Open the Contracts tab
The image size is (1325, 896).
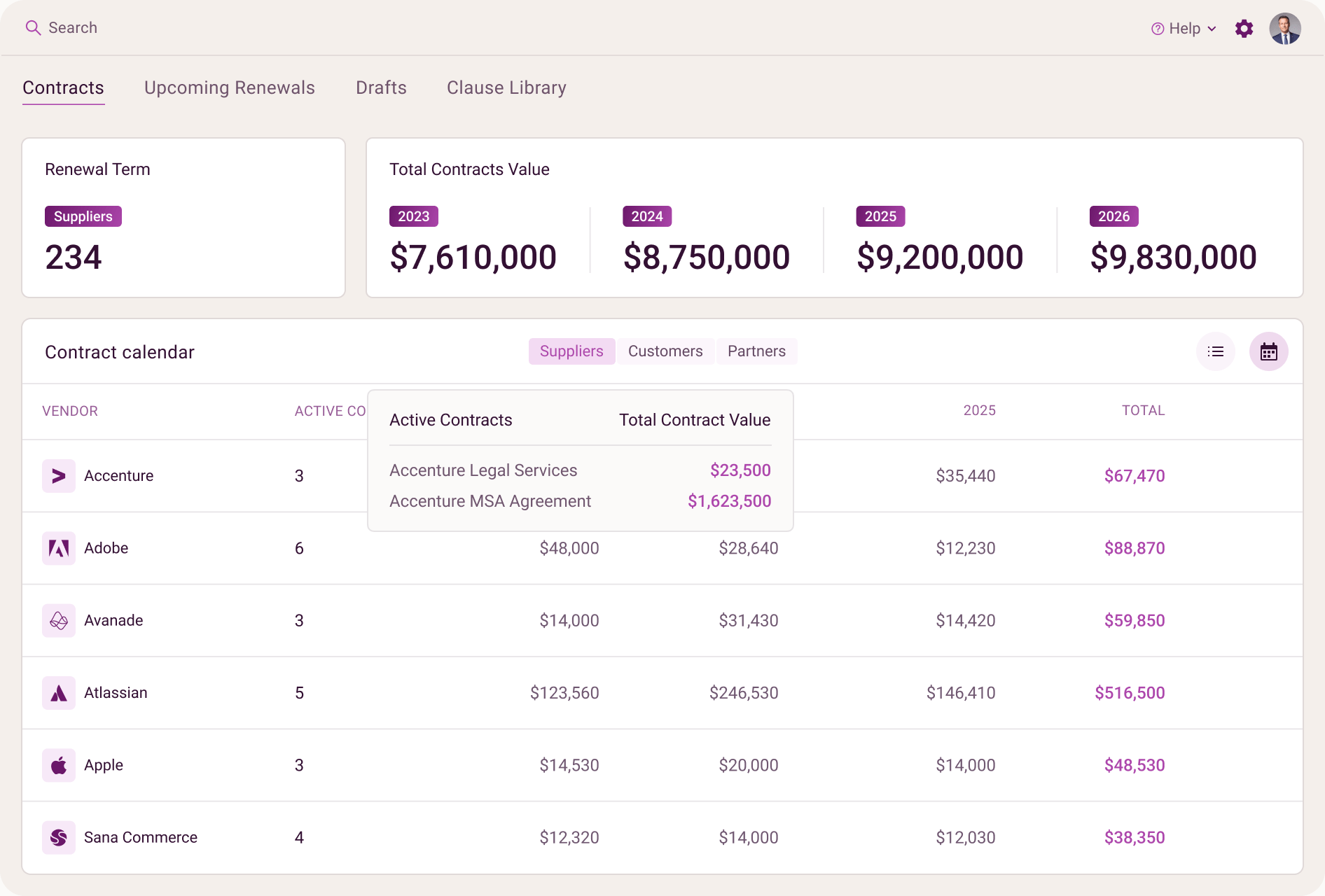[63, 87]
